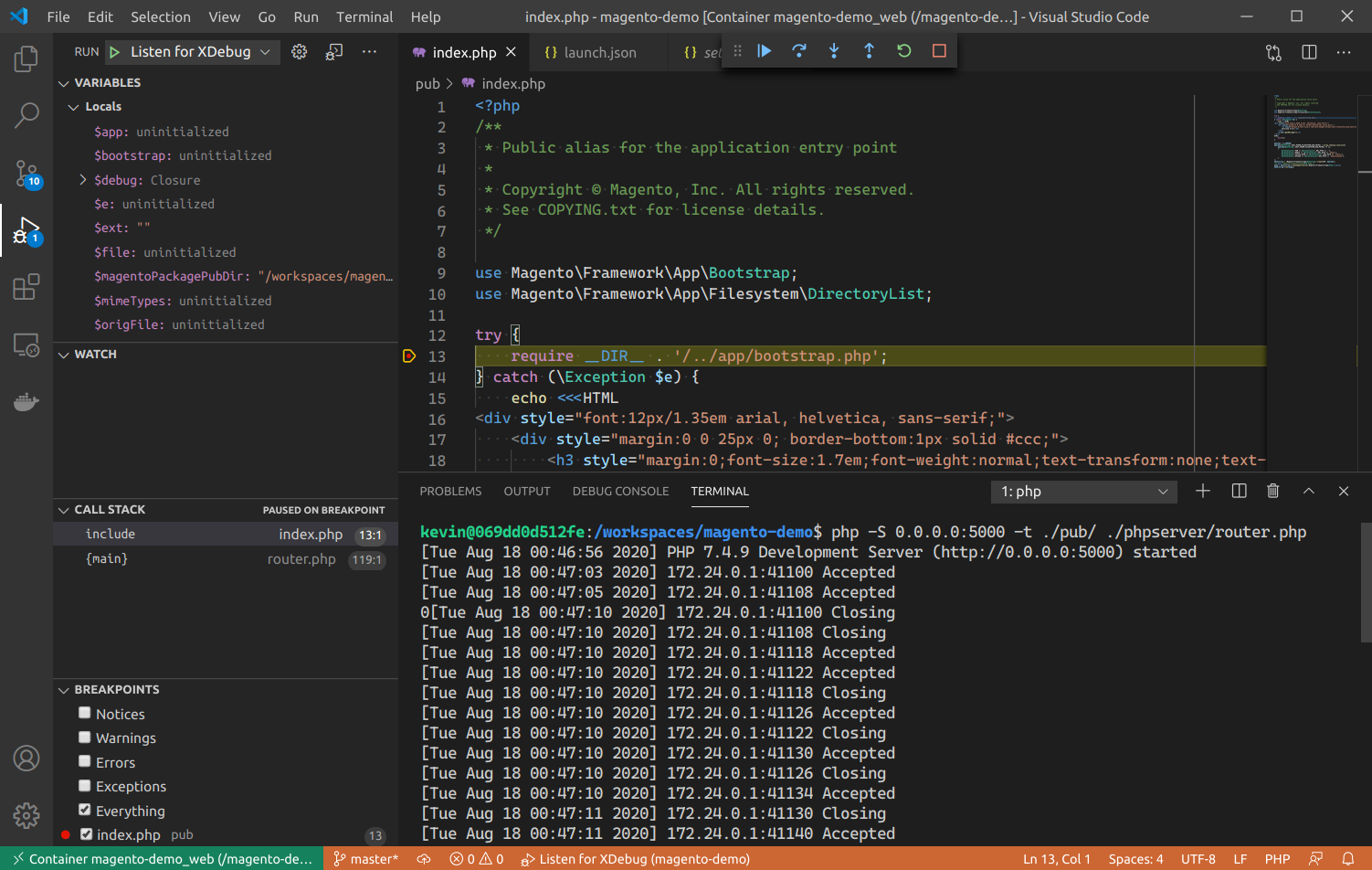Screen dimensions: 1372x870
Task: Close the terminal panel
Action: (x=1344, y=491)
